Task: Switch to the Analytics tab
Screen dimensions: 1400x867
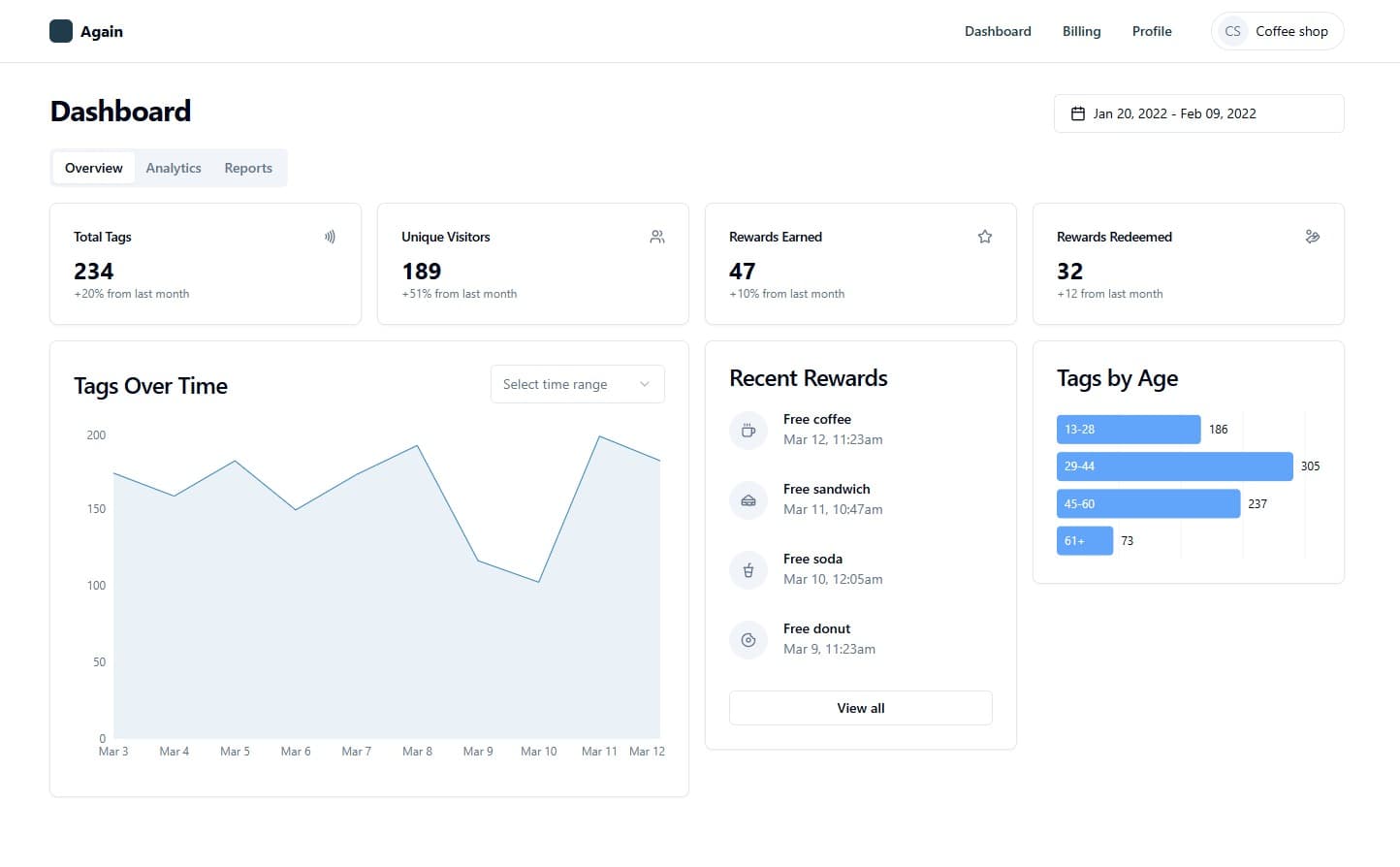Action: point(173,167)
